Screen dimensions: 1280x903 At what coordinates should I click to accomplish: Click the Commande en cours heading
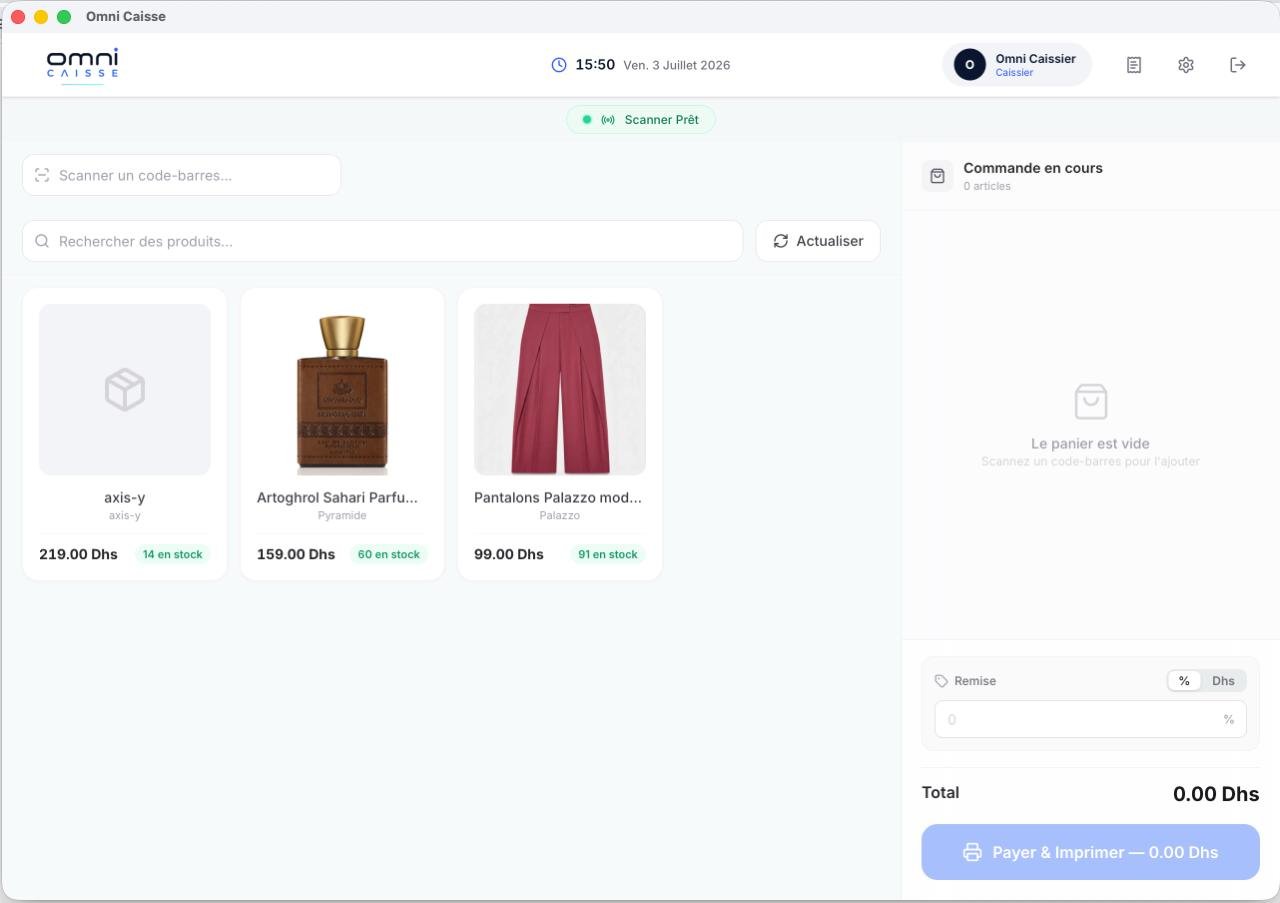click(x=1033, y=168)
